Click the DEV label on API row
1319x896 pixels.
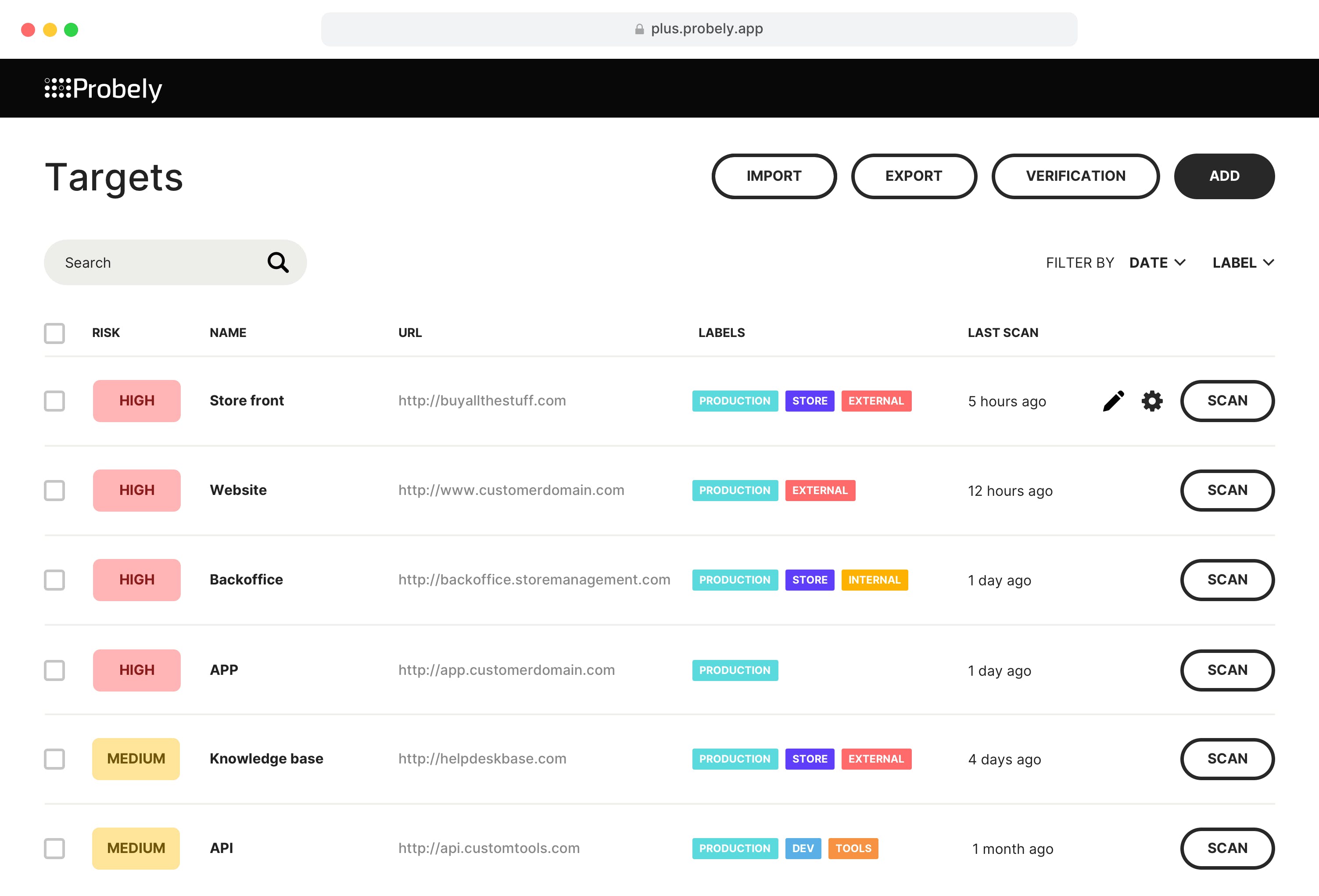(x=803, y=848)
